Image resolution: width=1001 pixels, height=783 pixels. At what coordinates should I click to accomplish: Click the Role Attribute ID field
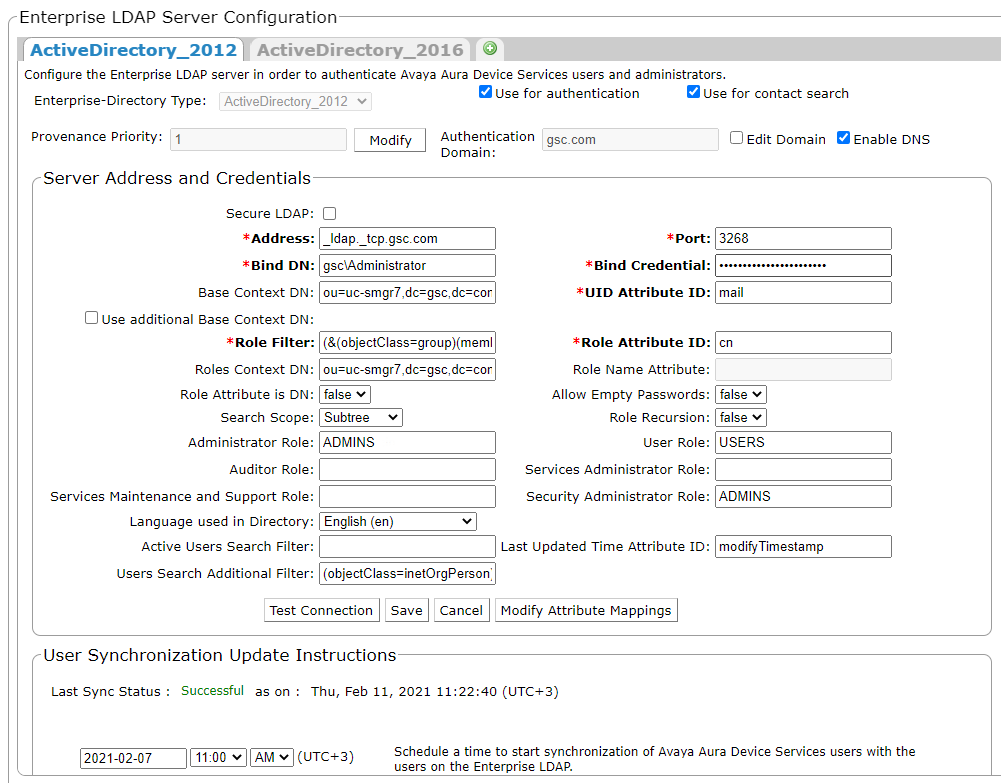coord(803,343)
